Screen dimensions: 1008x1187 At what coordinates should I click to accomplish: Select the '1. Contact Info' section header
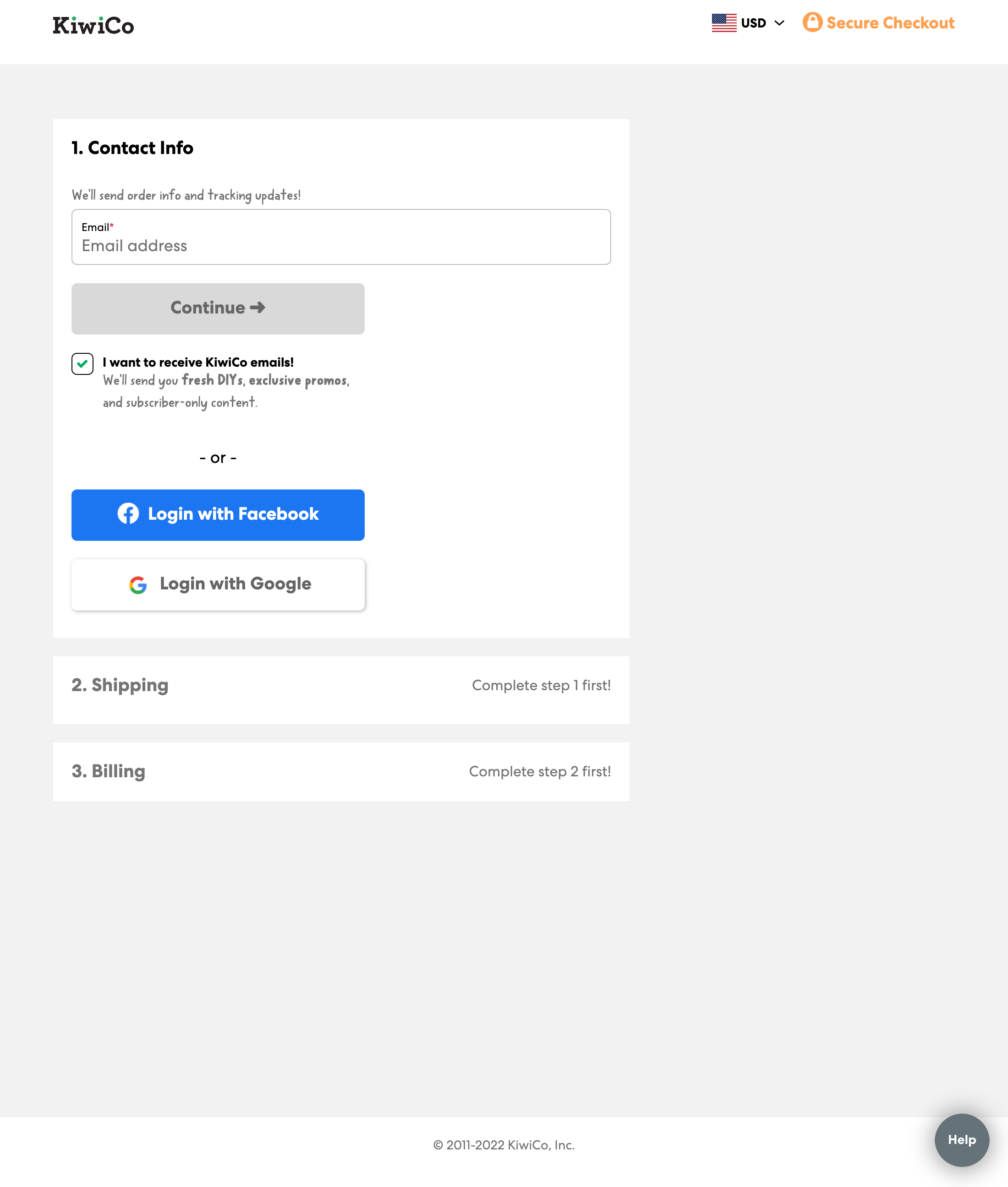[132, 148]
